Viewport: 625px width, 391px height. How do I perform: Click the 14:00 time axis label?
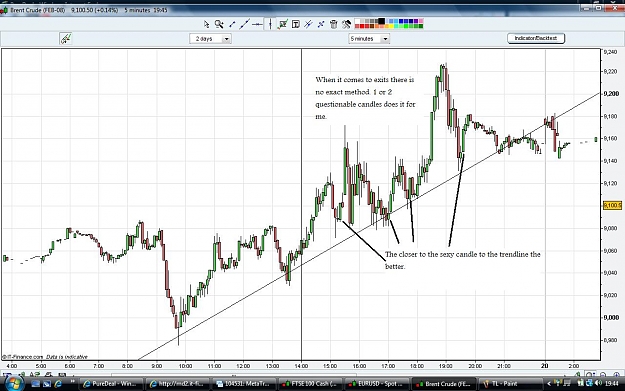coord(301,366)
